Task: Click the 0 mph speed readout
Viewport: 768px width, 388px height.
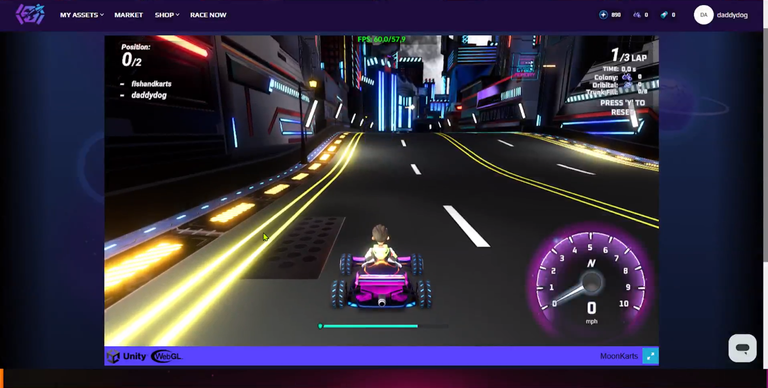Action: click(x=592, y=312)
